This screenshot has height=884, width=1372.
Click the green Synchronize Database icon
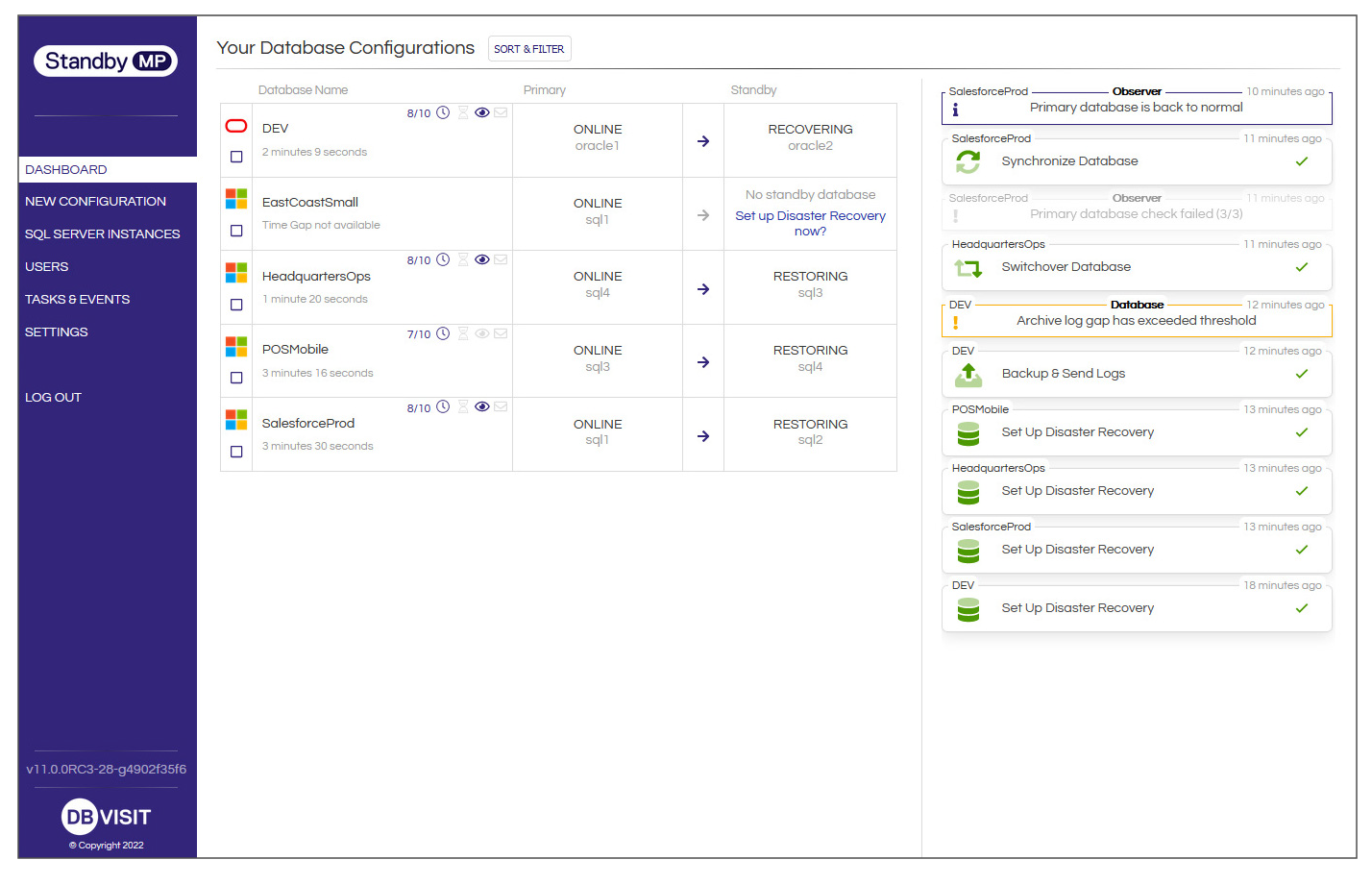tap(968, 162)
